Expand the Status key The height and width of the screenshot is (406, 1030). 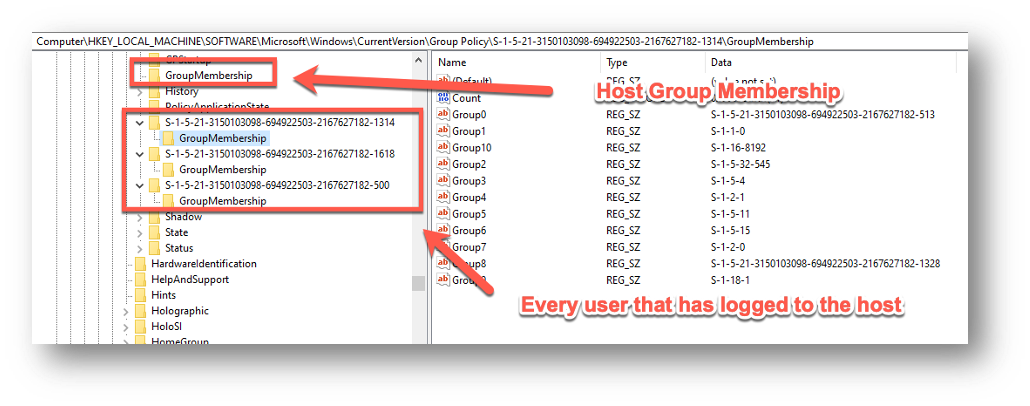[x=139, y=248]
